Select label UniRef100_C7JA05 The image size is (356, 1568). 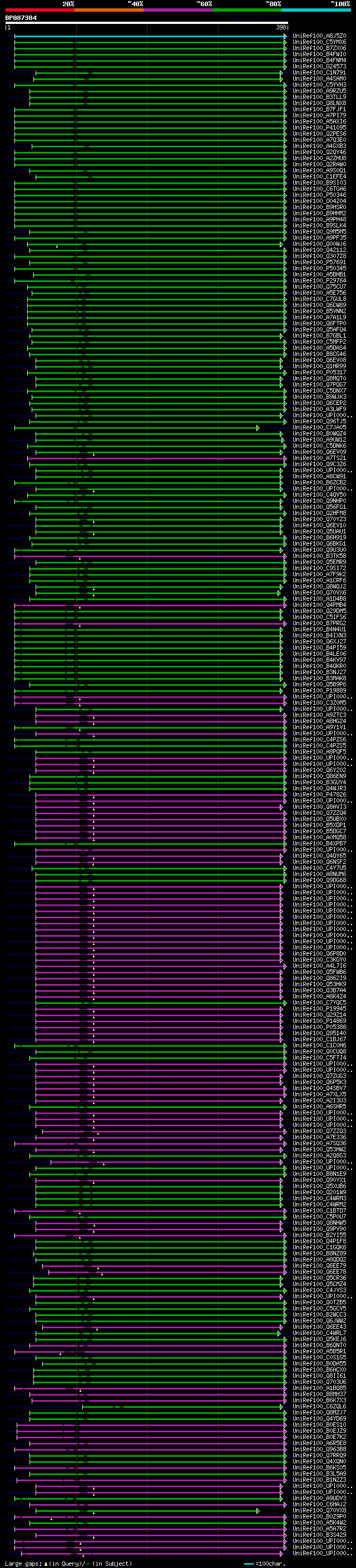pyautogui.click(x=319, y=427)
